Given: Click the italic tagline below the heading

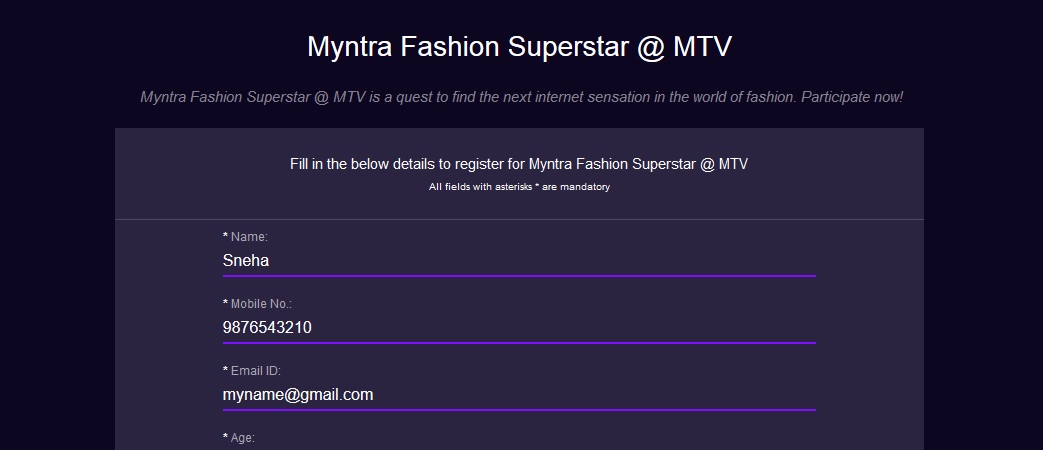Looking at the screenshot, I should tap(521, 98).
